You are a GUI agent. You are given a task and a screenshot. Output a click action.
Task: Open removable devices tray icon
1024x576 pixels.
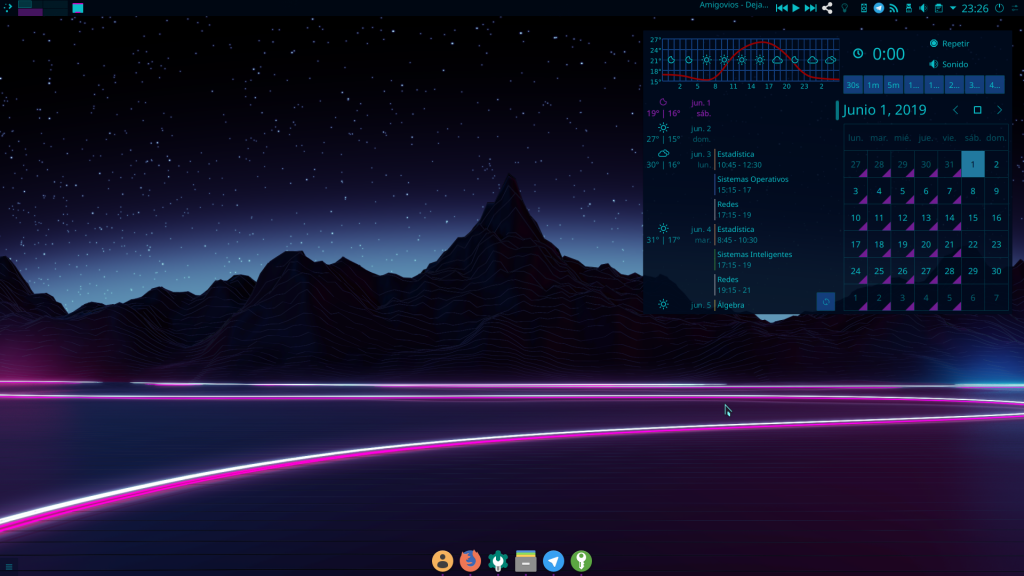pyautogui.click(x=908, y=8)
